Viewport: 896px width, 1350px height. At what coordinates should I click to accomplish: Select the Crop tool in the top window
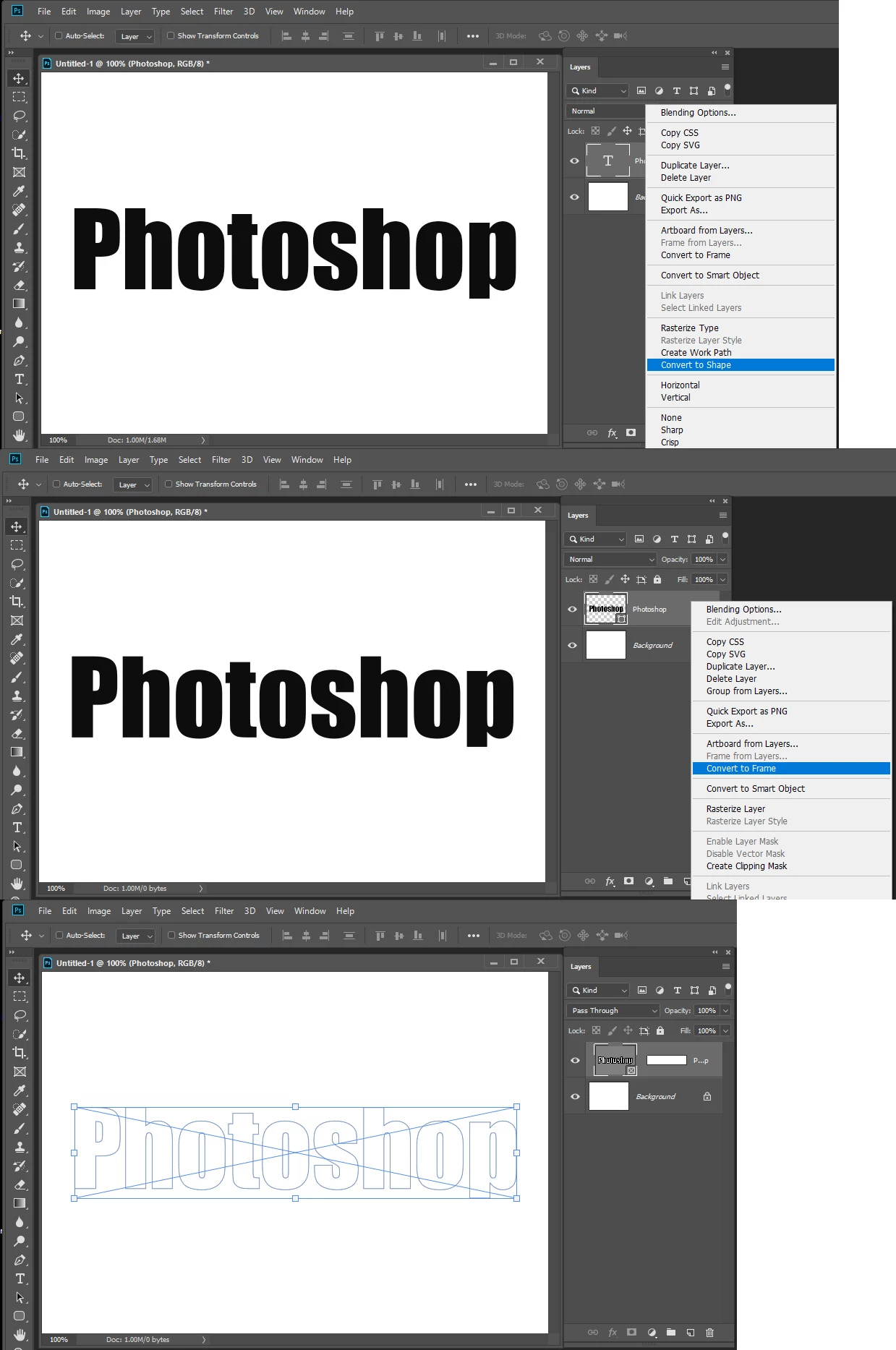(20, 153)
